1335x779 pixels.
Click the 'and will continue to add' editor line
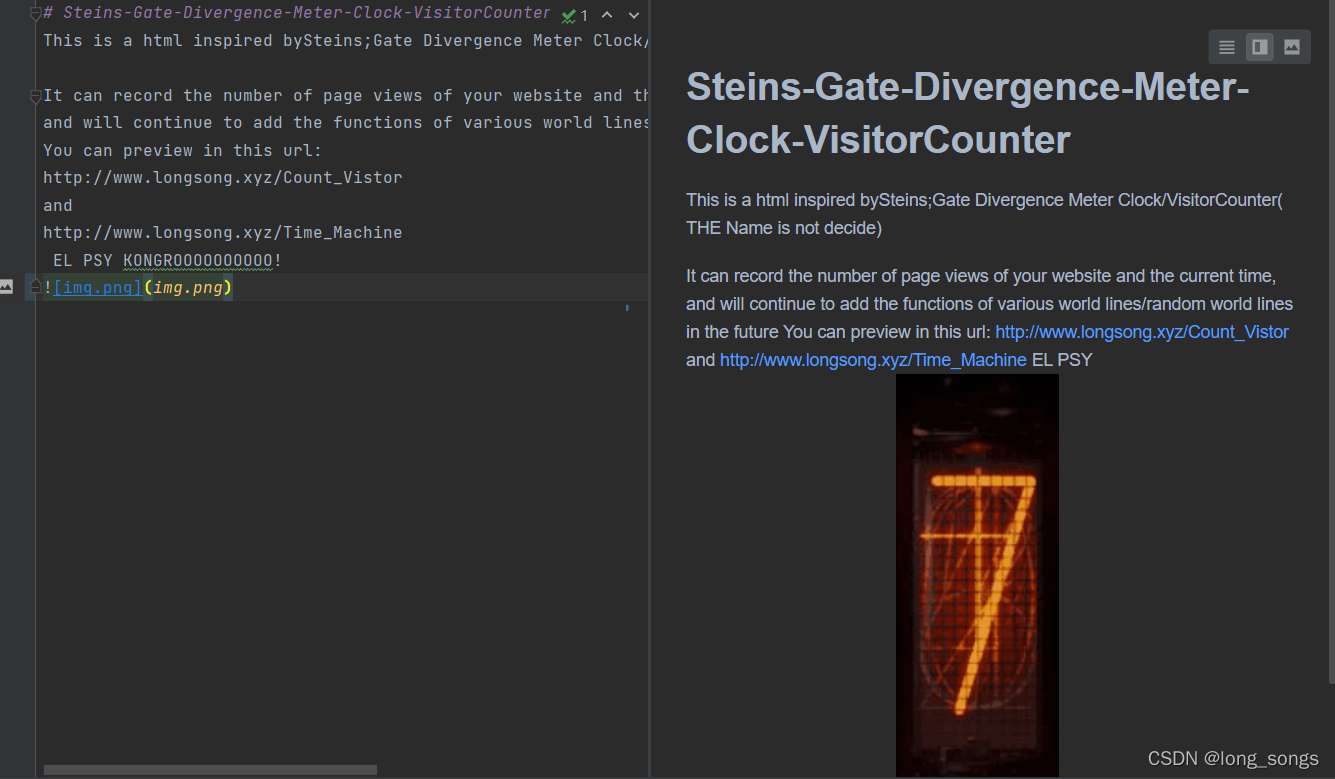point(346,123)
